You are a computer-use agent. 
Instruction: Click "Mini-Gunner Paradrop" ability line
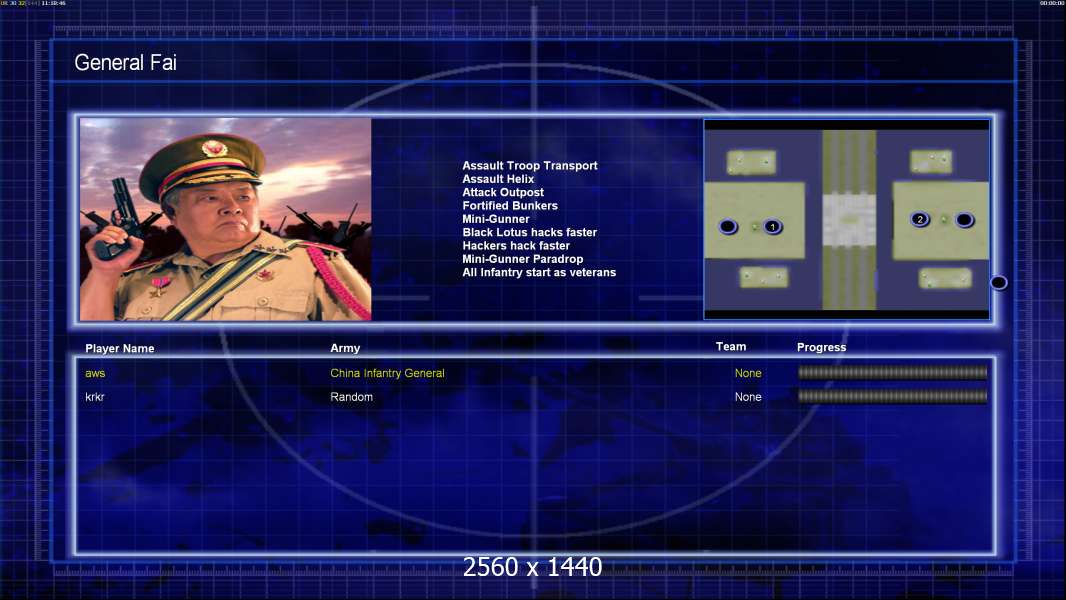pos(522,259)
